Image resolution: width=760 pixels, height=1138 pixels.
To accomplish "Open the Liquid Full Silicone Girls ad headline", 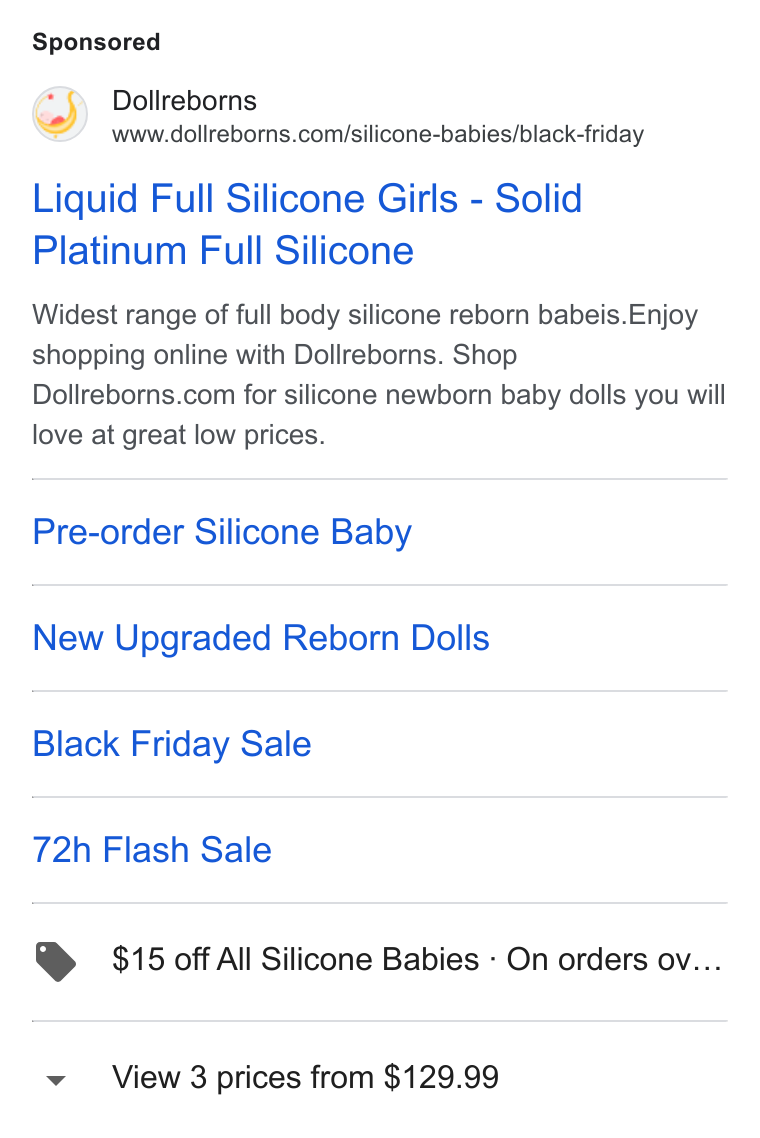I will pos(307,224).
